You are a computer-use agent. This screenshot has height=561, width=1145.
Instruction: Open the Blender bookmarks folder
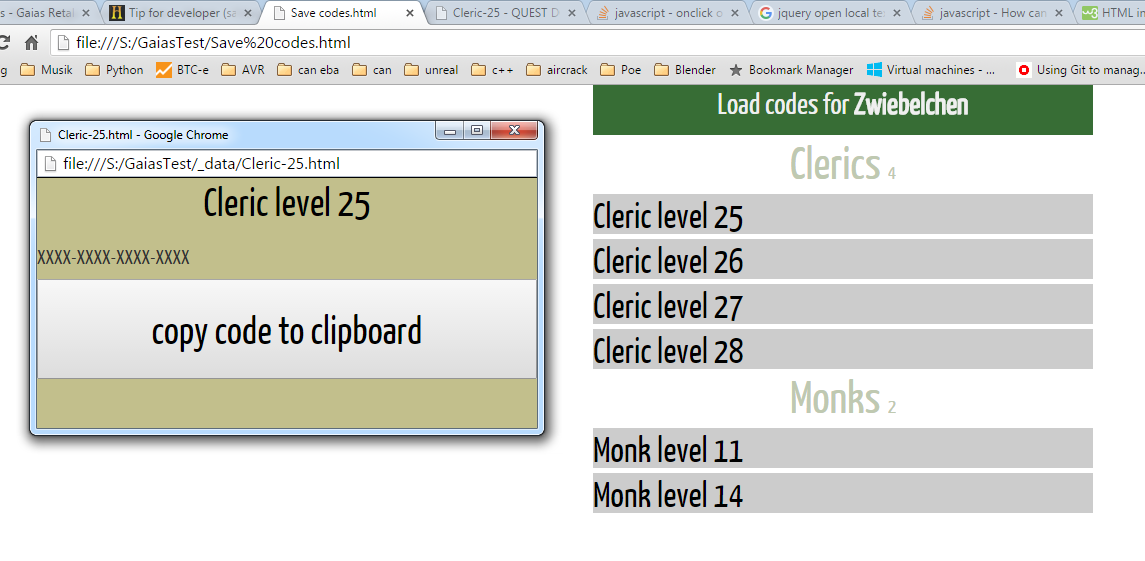point(685,70)
